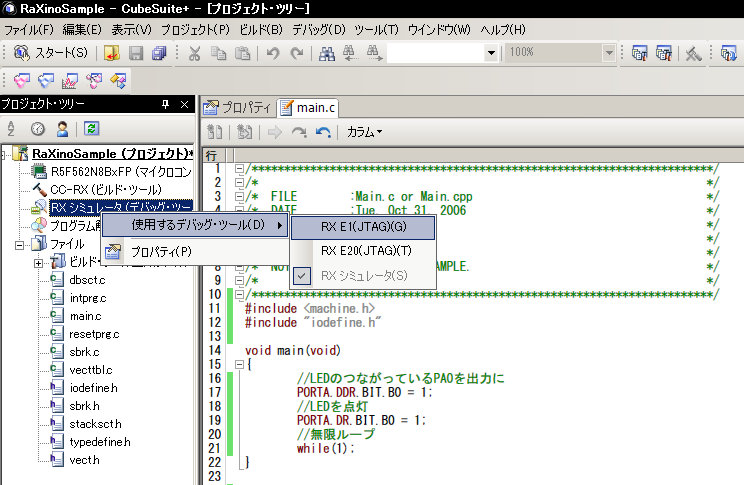744x485 pixels.
Task: Click the hammer build-stop icon
Action: coord(693,53)
